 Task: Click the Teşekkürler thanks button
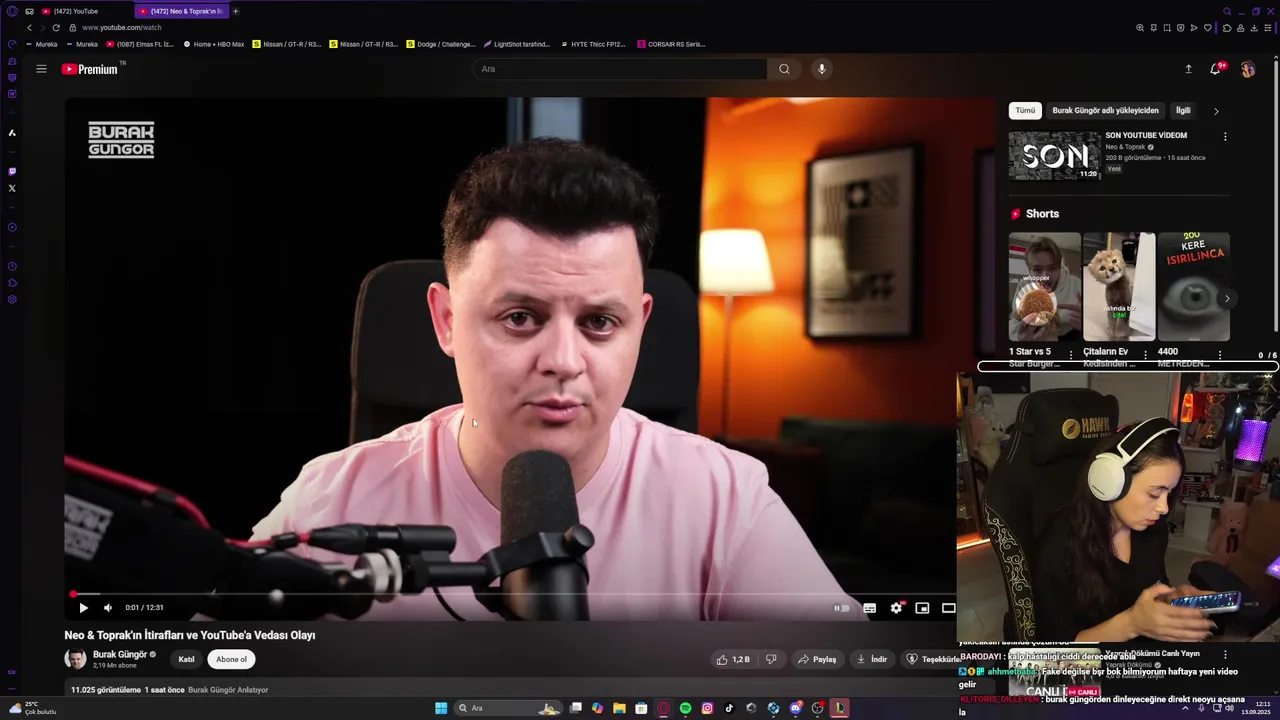click(932, 659)
